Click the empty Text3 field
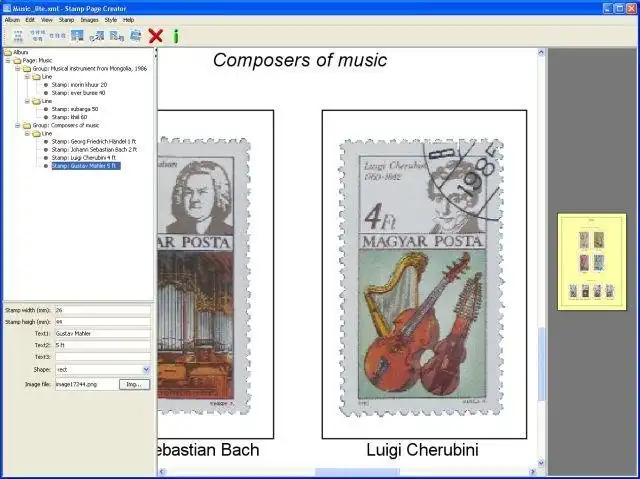640x479 pixels. click(x=102, y=357)
